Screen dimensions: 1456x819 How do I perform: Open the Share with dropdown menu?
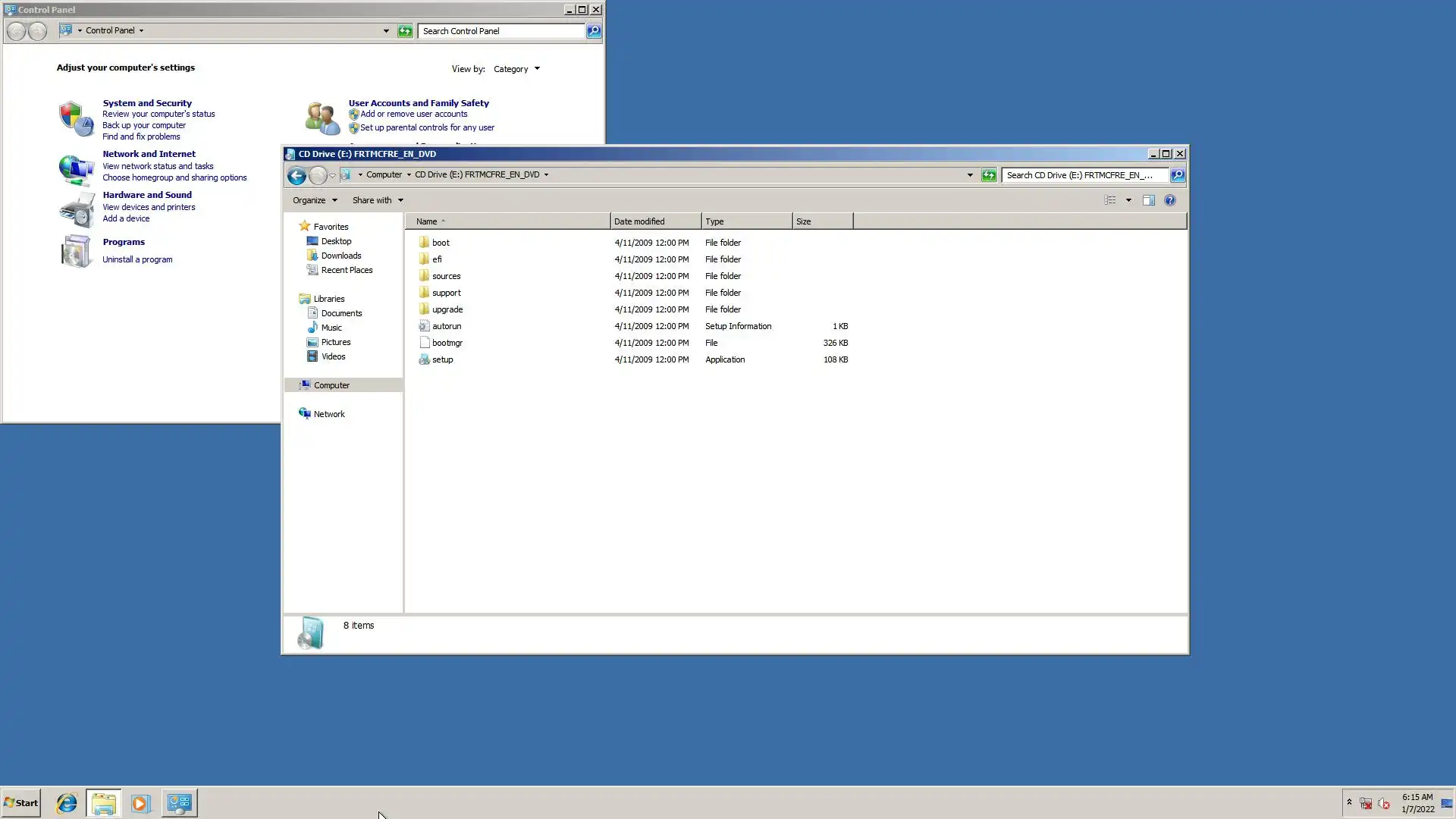[378, 200]
